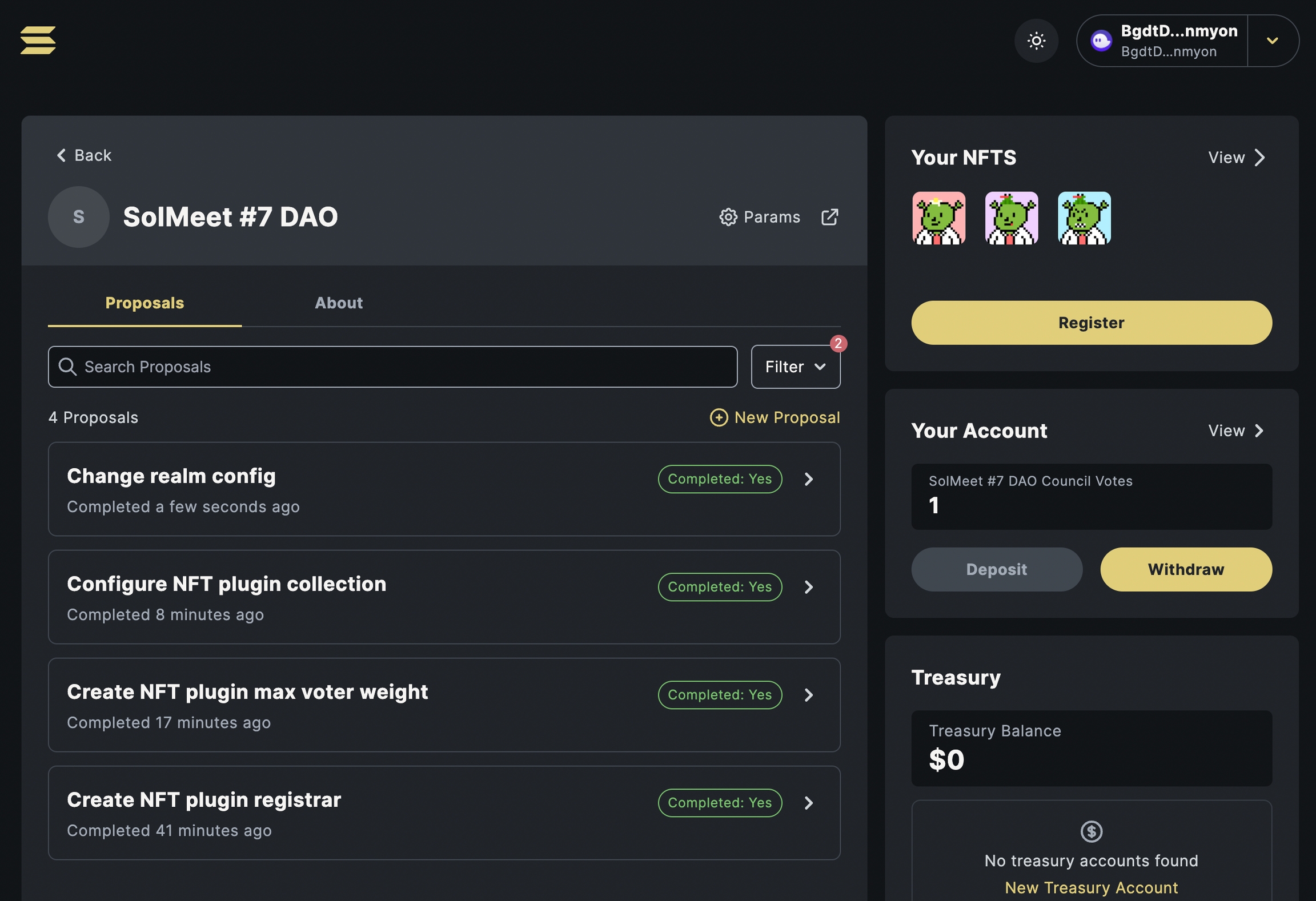Expand the Filter dropdown

[795, 367]
